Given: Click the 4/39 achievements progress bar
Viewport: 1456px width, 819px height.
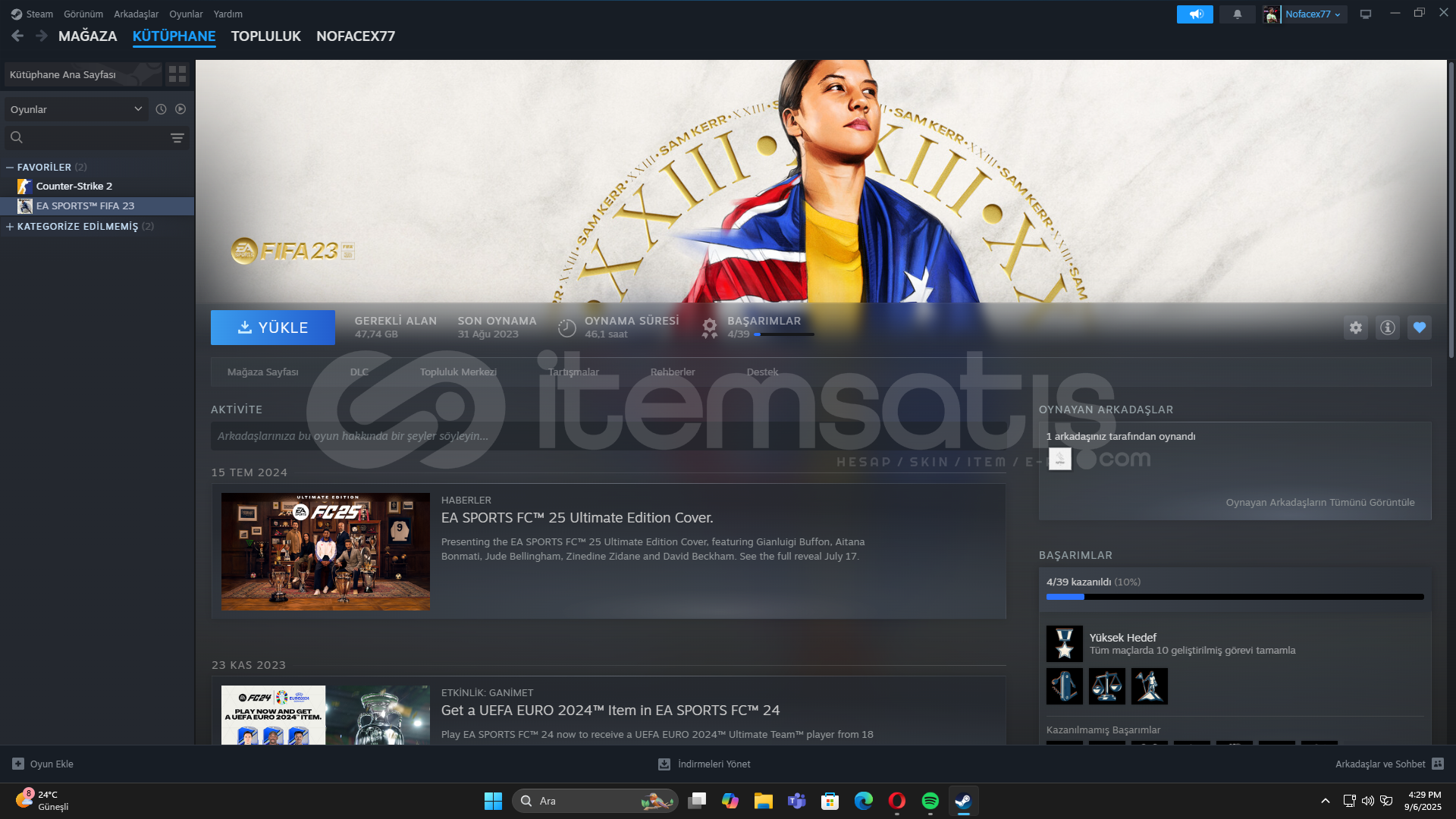Looking at the screenshot, I should coord(1235,597).
